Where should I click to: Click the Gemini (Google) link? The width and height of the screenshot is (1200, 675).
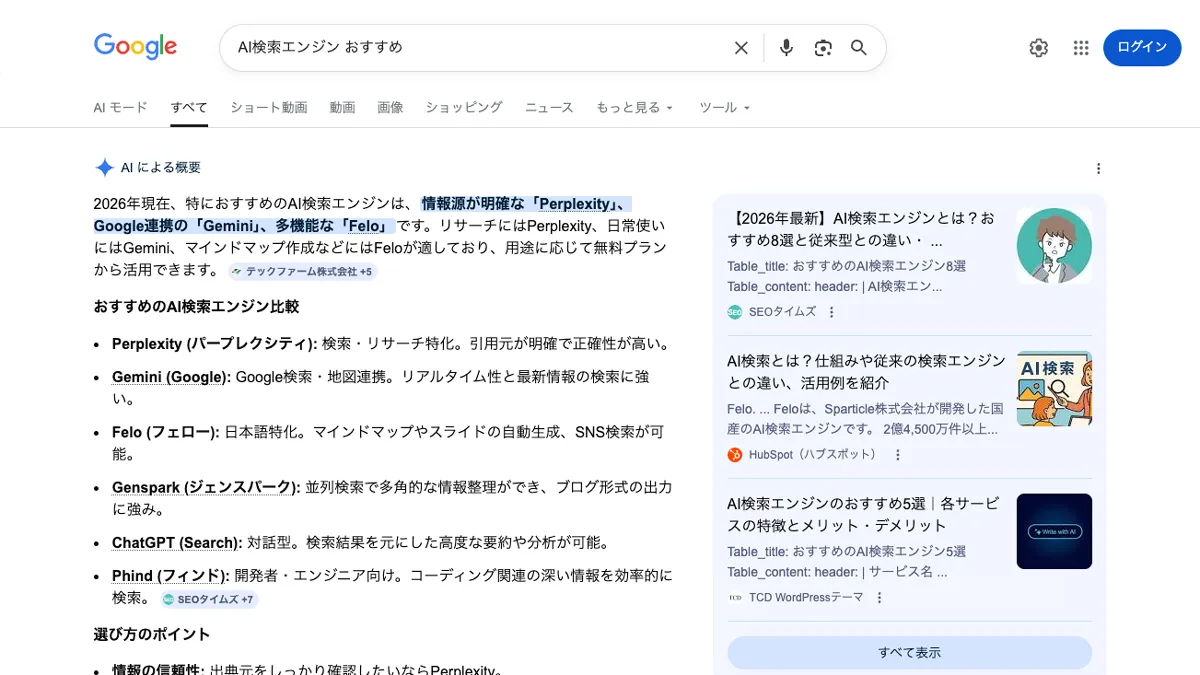tap(171, 377)
